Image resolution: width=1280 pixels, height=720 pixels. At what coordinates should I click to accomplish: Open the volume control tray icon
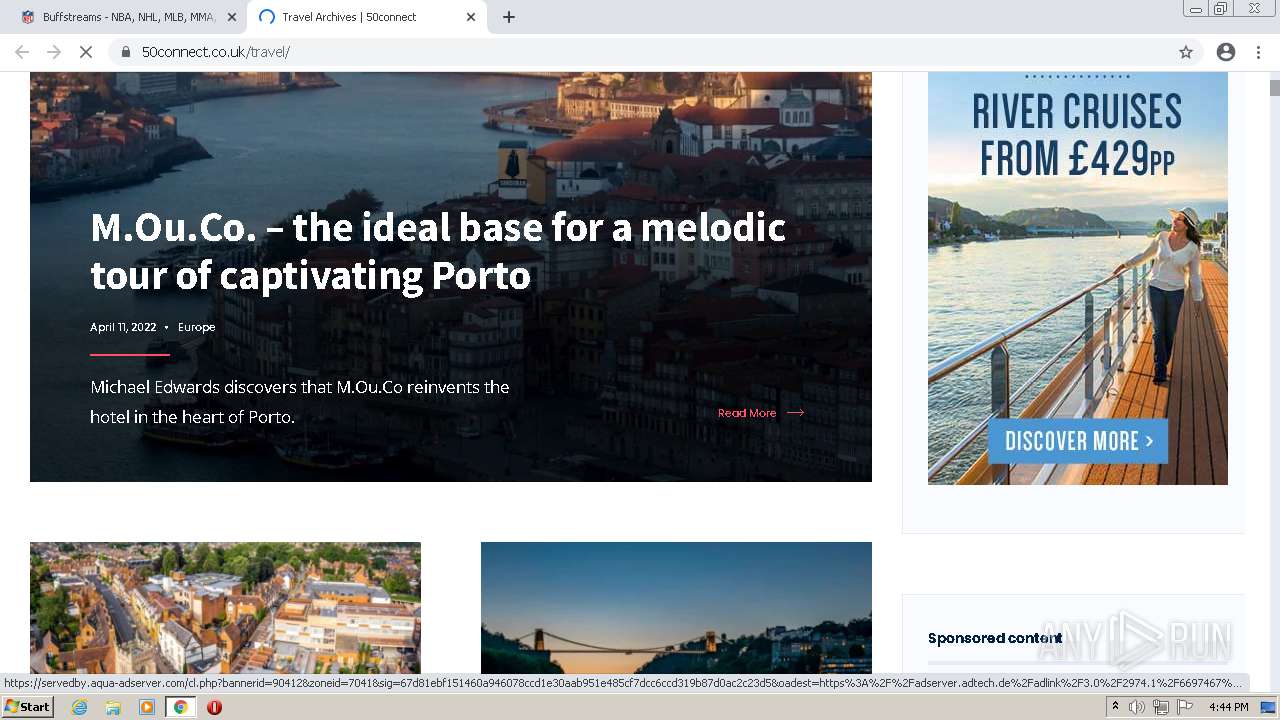1137,707
